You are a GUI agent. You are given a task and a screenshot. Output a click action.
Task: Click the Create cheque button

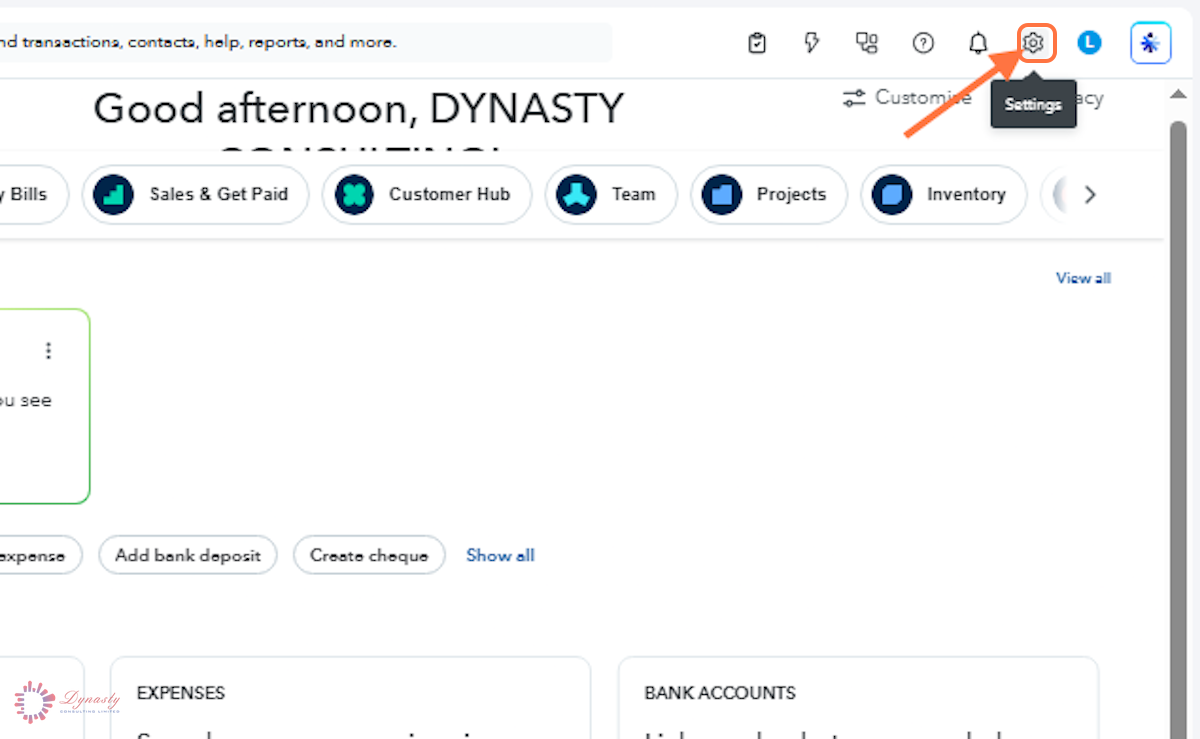[369, 555]
